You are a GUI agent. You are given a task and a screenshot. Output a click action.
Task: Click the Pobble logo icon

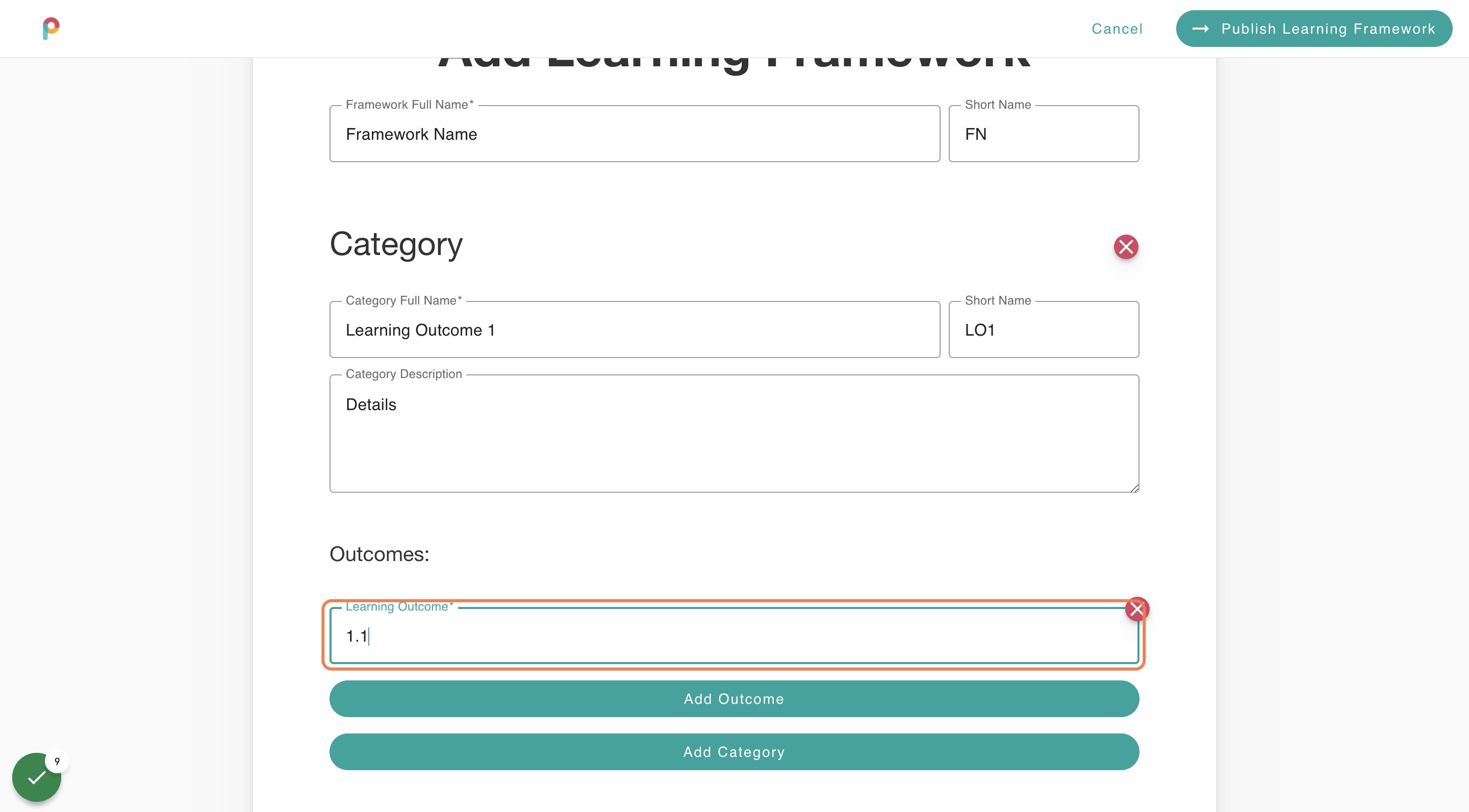pyautogui.click(x=51, y=29)
